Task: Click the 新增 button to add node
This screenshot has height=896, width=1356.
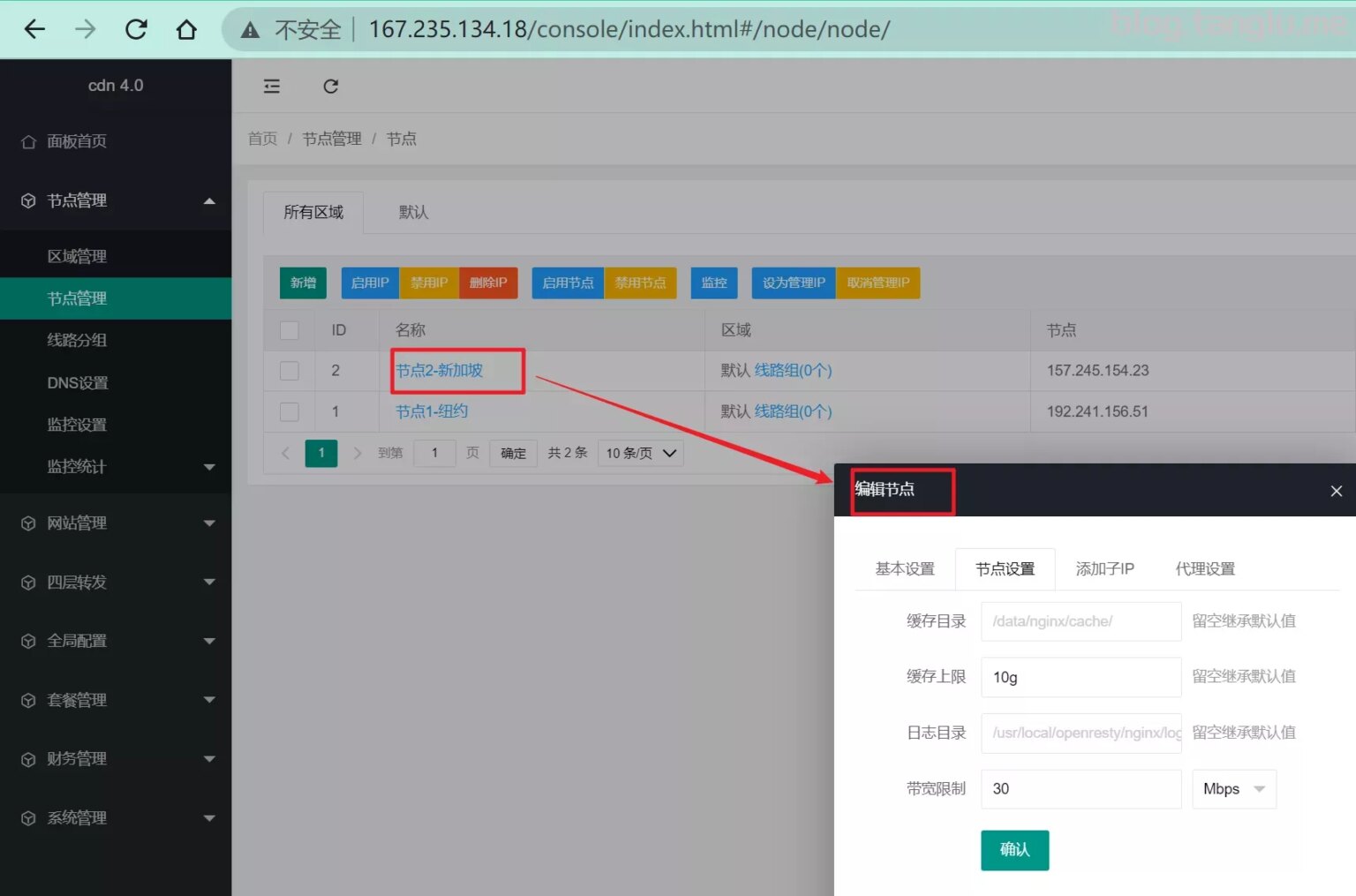Action: (x=303, y=282)
